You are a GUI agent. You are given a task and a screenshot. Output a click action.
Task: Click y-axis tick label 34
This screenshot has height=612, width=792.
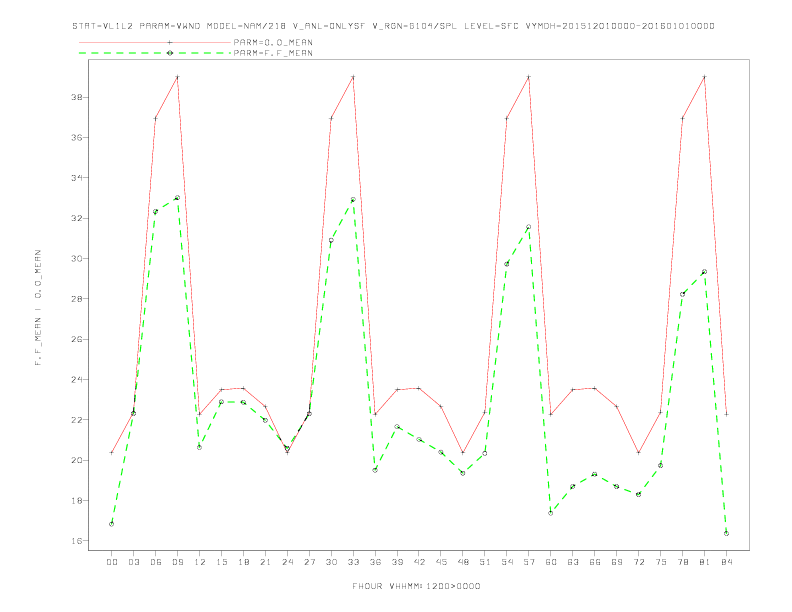click(77, 178)
